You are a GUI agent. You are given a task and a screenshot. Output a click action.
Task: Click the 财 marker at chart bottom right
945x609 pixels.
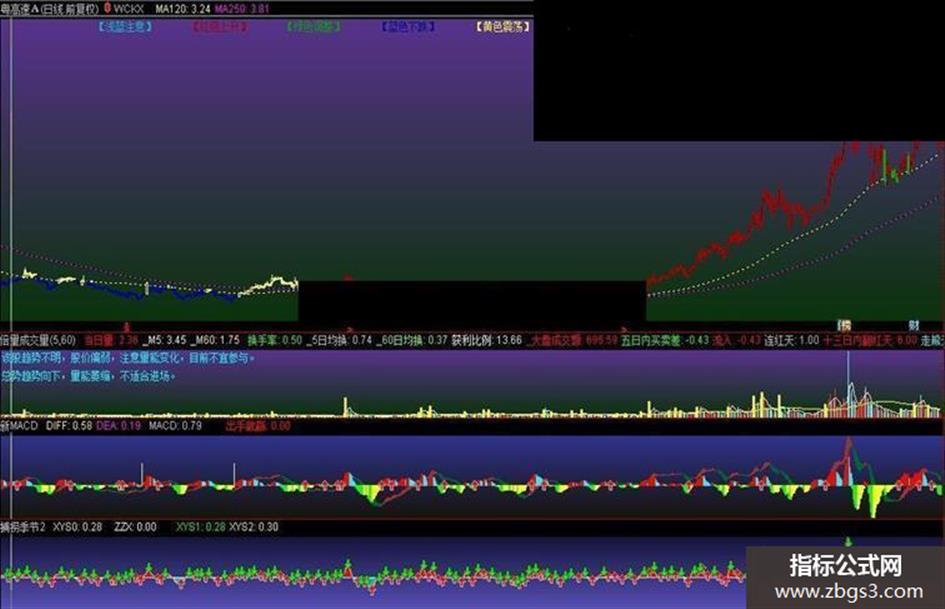914,326
